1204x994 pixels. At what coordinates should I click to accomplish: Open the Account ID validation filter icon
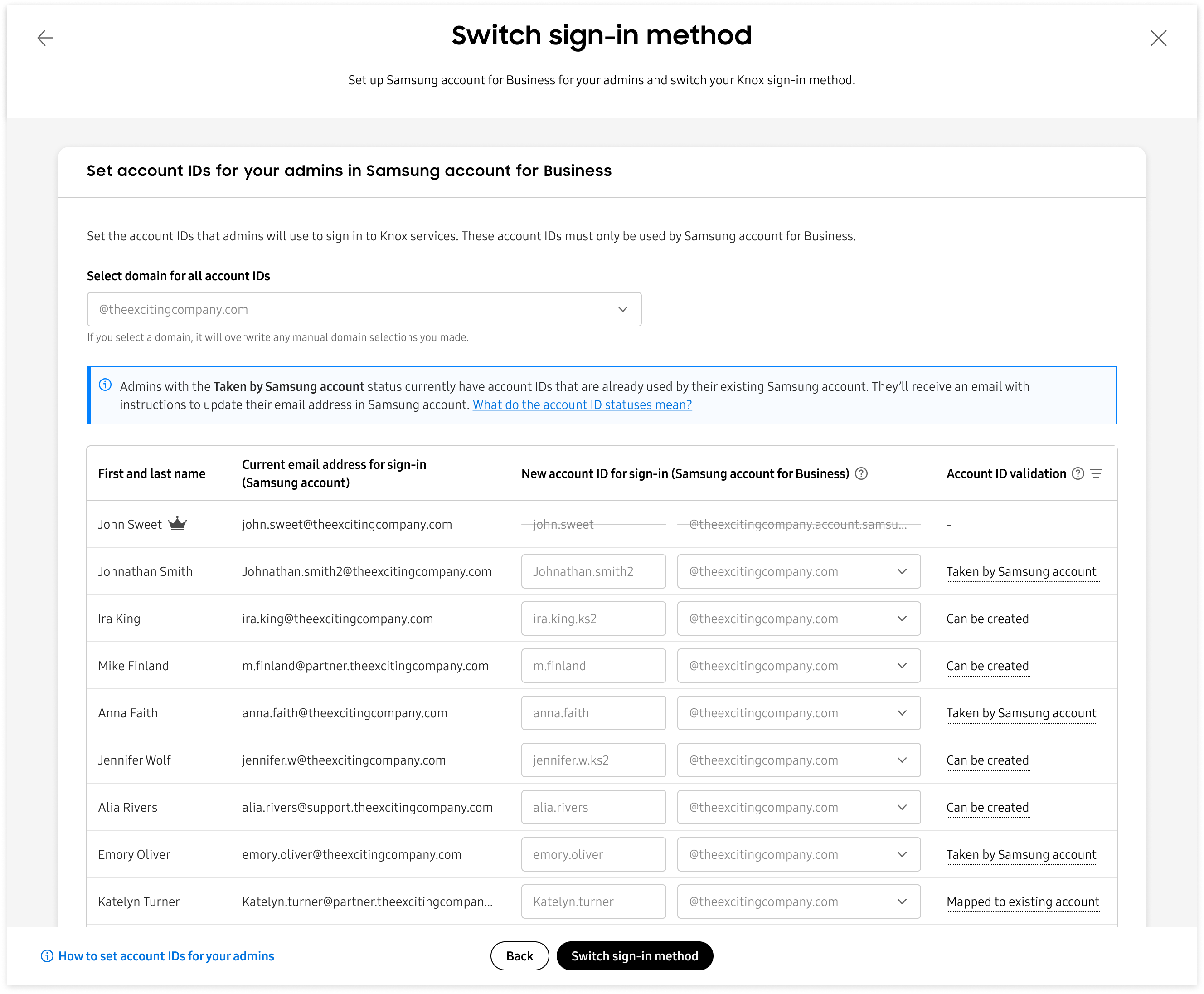pyautogui.click(x=1097, y=473)
